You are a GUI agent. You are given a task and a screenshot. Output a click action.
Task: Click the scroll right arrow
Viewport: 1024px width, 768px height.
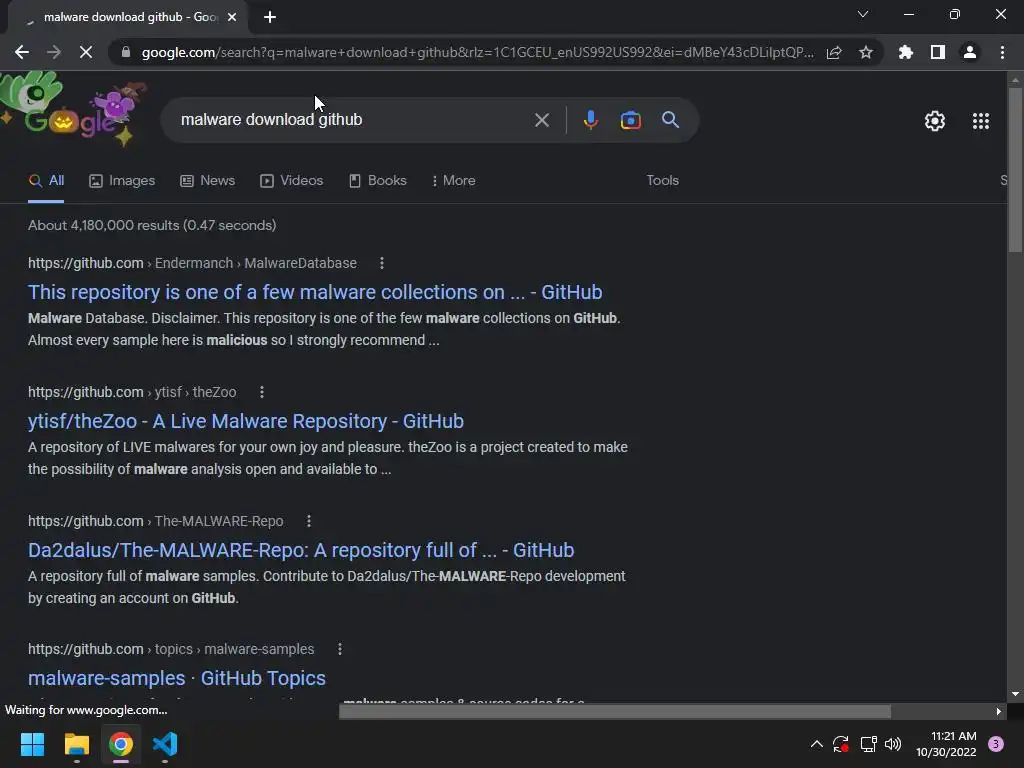click(999, 711)
